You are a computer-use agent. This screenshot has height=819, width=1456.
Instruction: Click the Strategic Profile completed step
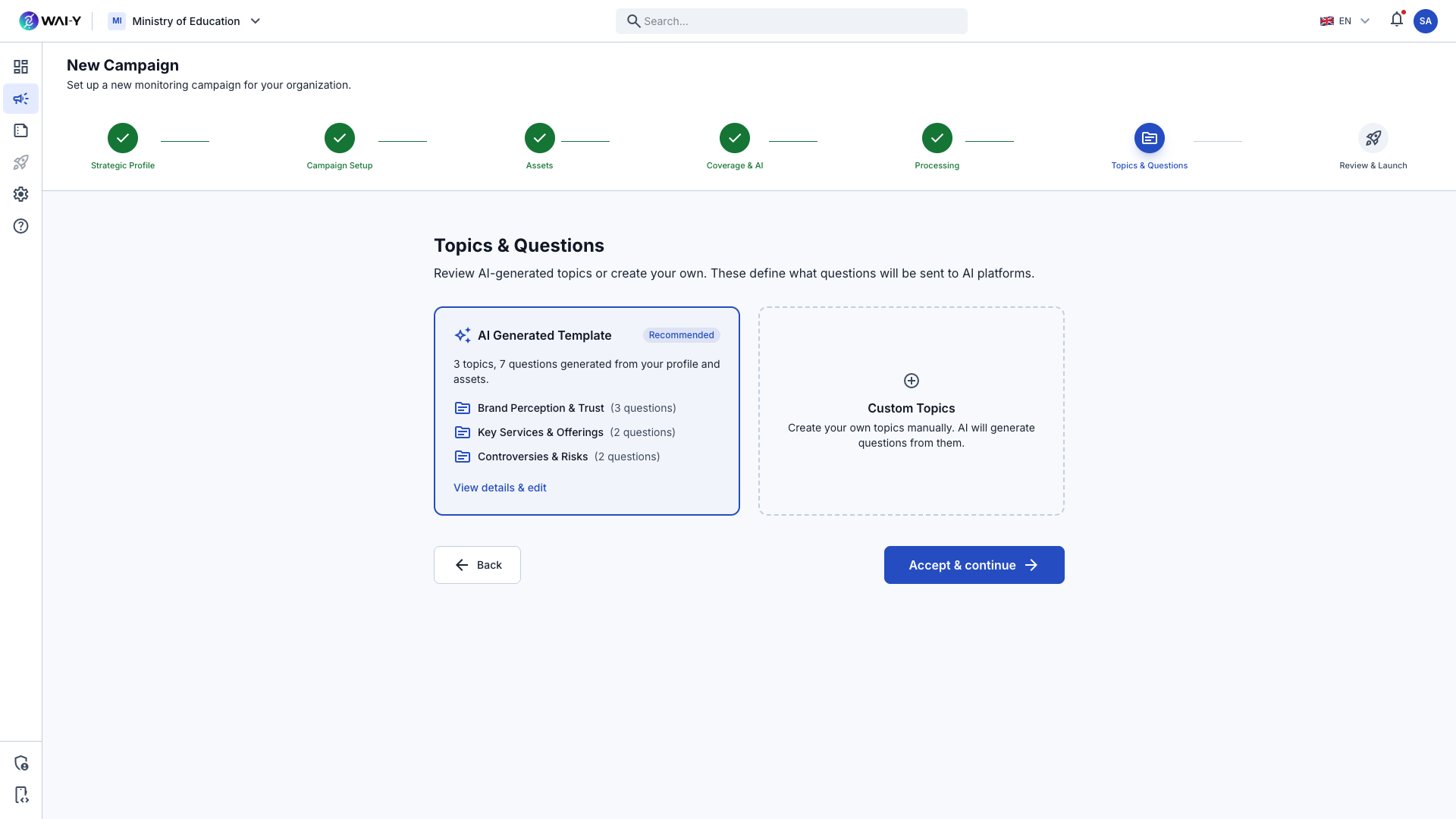tap(122, 138)
